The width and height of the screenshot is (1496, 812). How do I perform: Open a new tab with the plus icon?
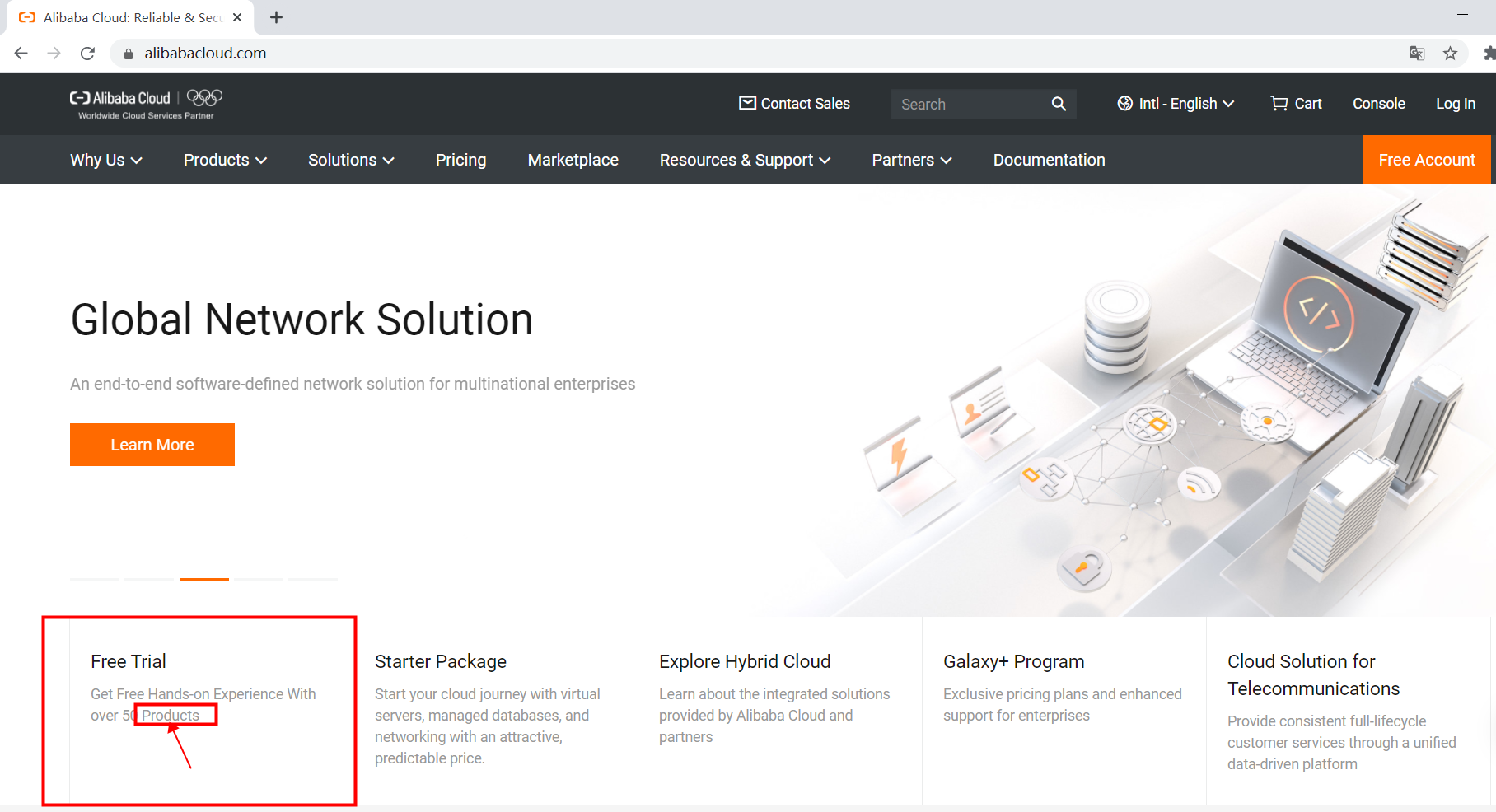(x=277, y=17)
